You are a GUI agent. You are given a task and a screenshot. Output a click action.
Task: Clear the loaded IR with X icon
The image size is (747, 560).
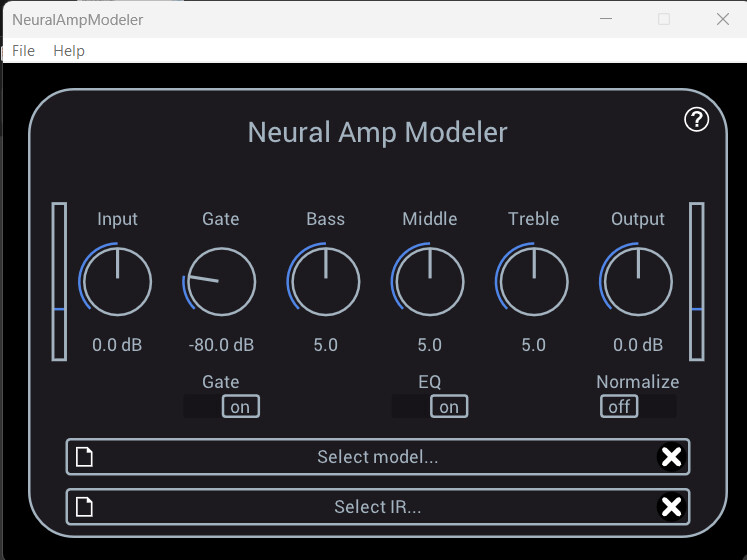(x=671, y=507)
